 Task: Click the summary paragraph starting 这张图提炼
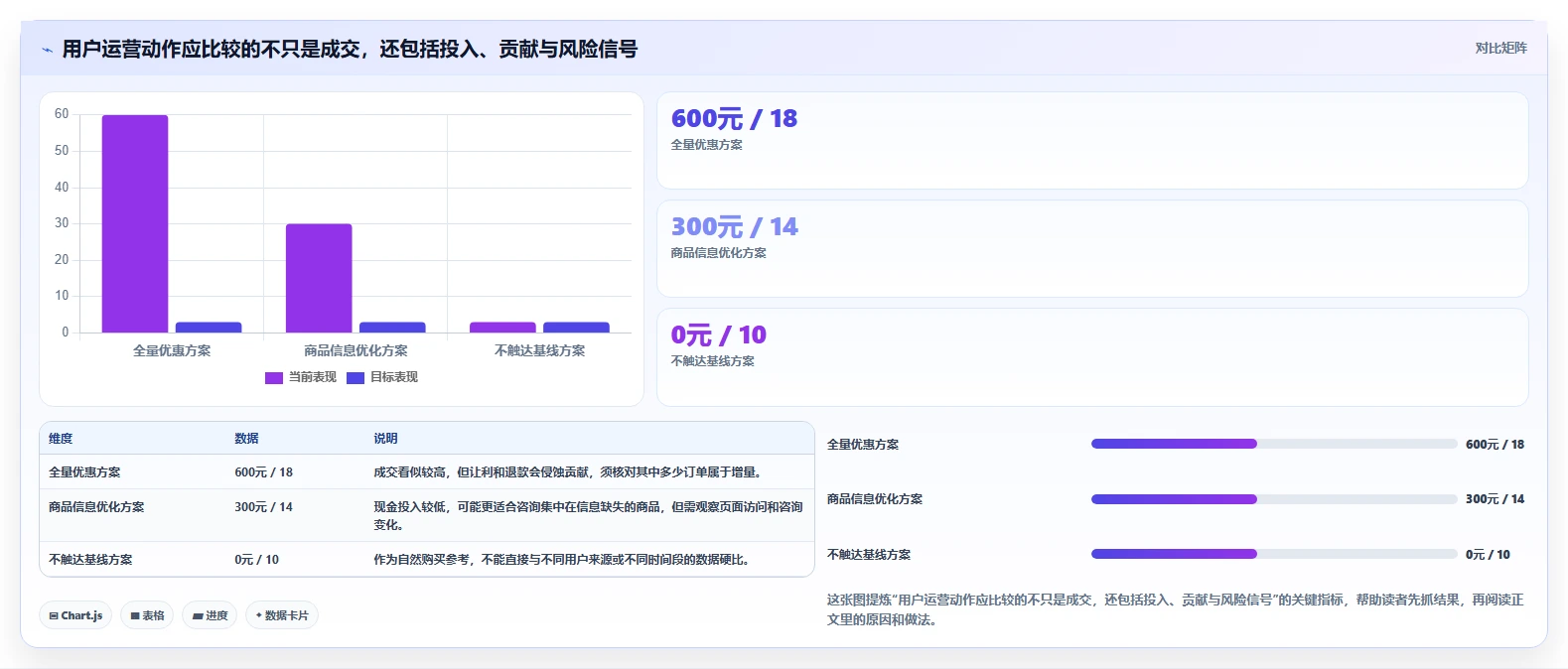(x=1175, y=609)
